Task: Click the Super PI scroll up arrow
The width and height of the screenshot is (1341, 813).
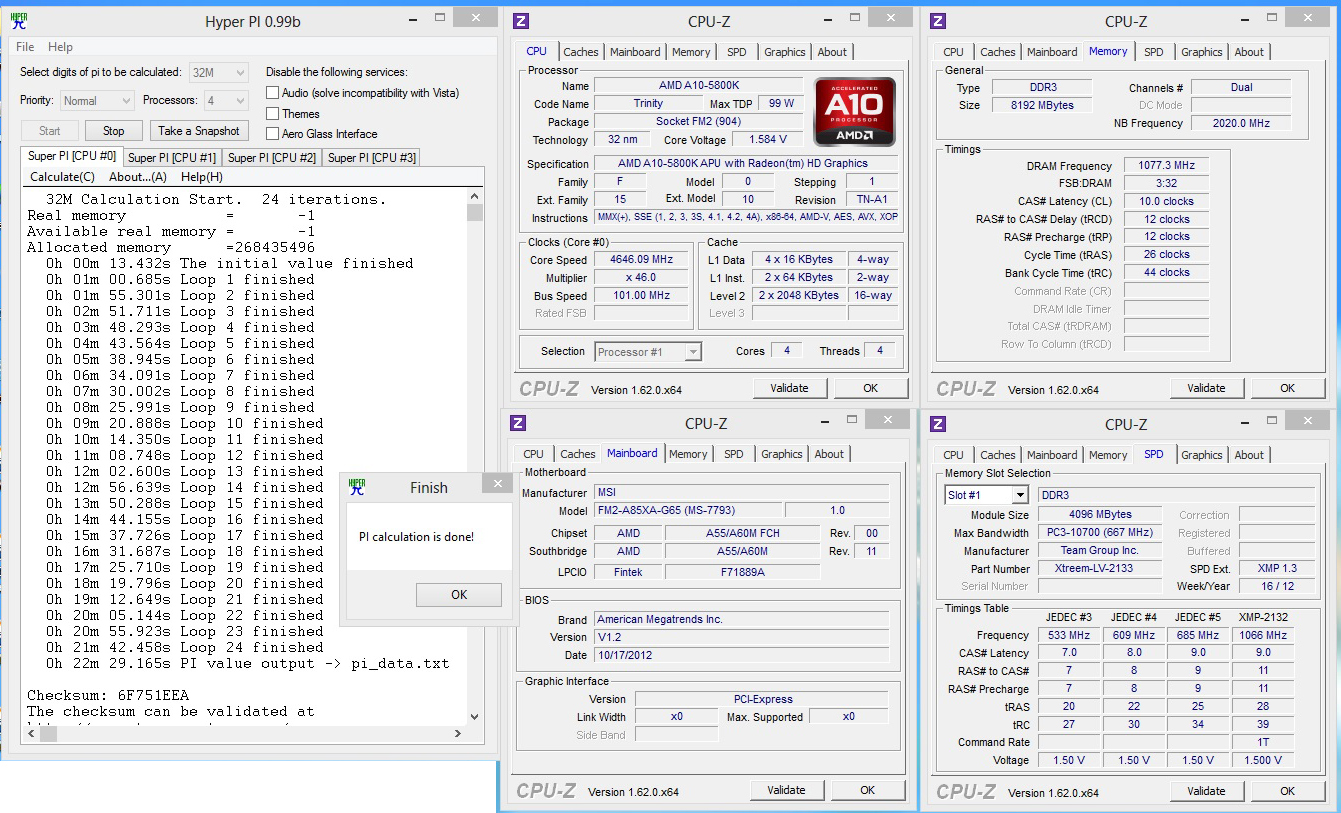Action: (475, 198)
